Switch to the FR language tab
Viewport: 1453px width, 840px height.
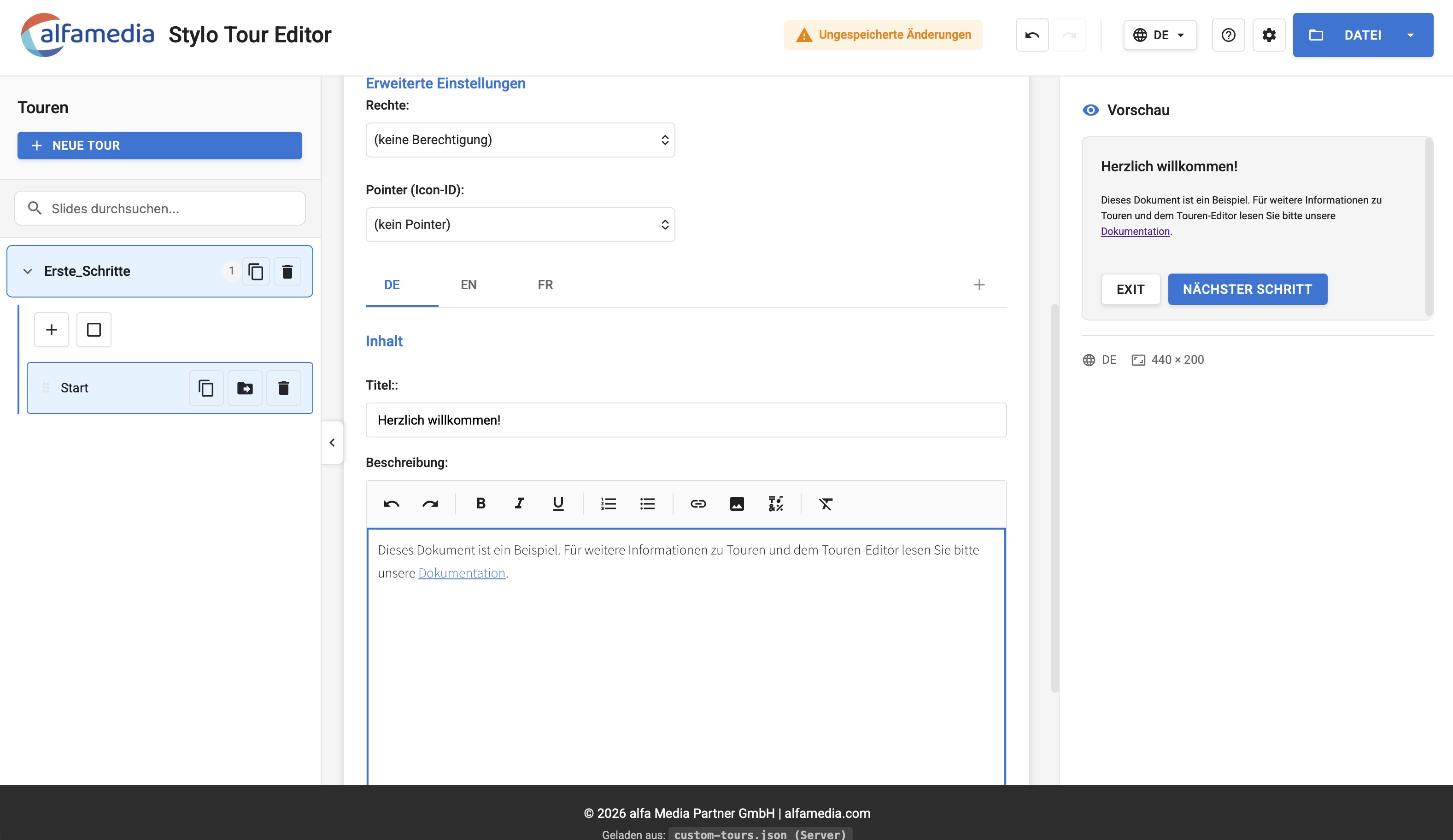coord(545,285)
